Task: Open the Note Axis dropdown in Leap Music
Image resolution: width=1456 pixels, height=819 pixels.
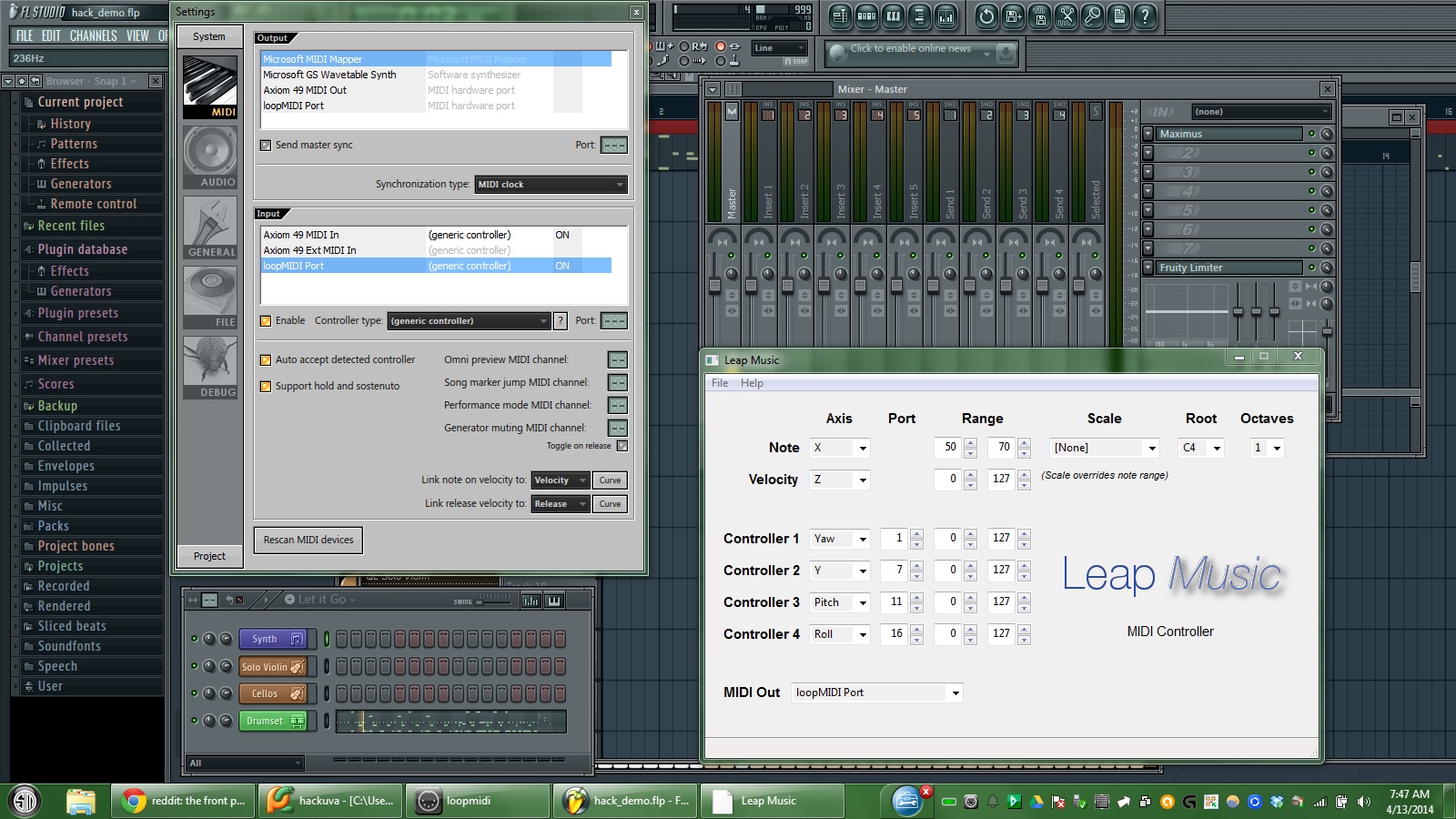Action: [x=840, y=448]
